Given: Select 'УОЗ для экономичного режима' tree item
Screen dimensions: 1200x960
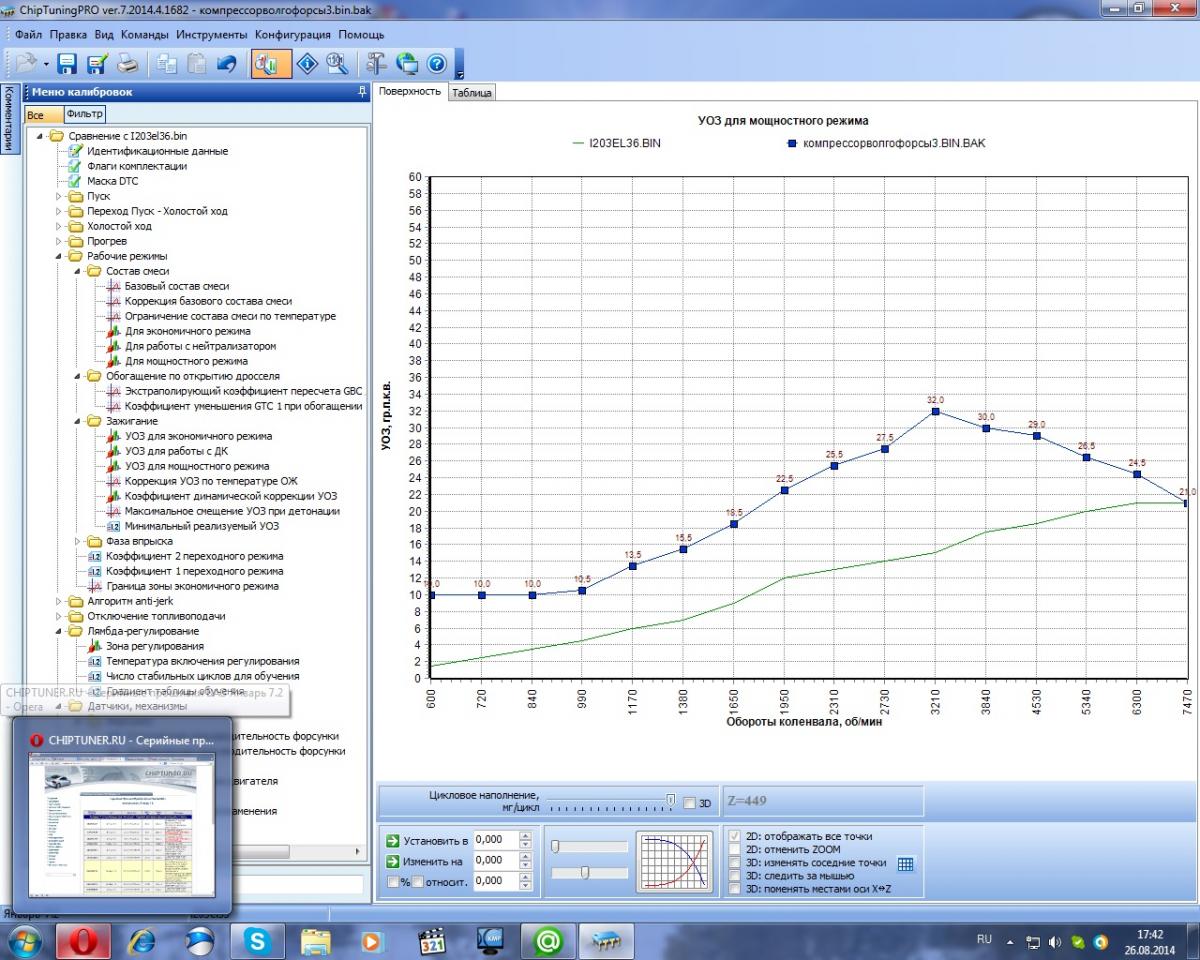Looking at the screenshot, I should point(198,436).
